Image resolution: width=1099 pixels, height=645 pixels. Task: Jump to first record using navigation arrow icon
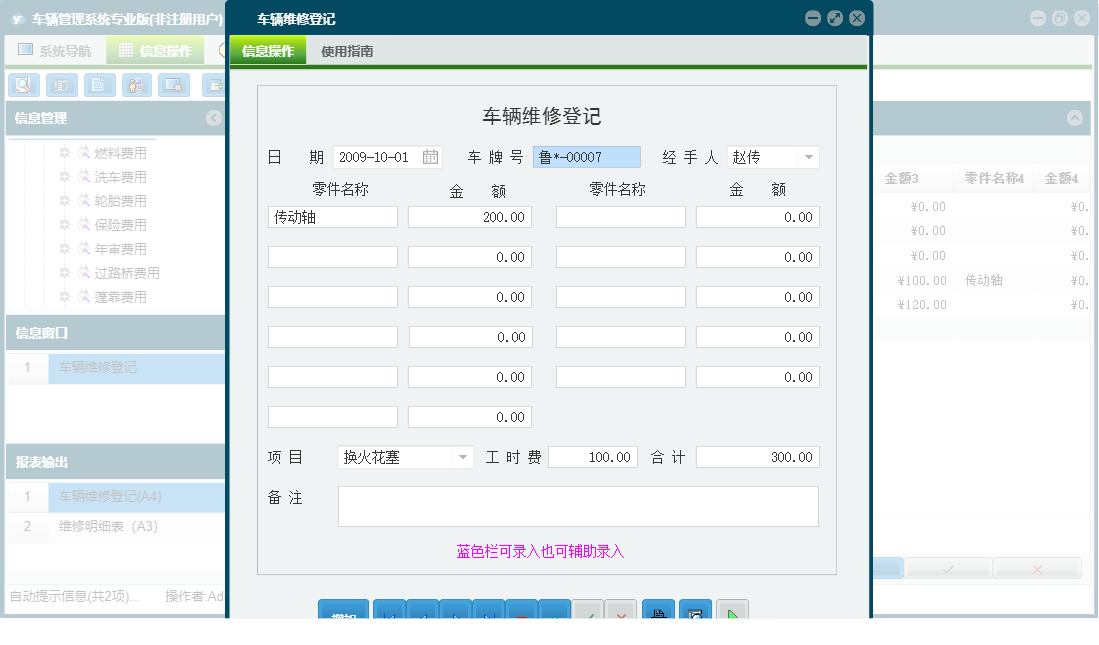coord(390,612)
